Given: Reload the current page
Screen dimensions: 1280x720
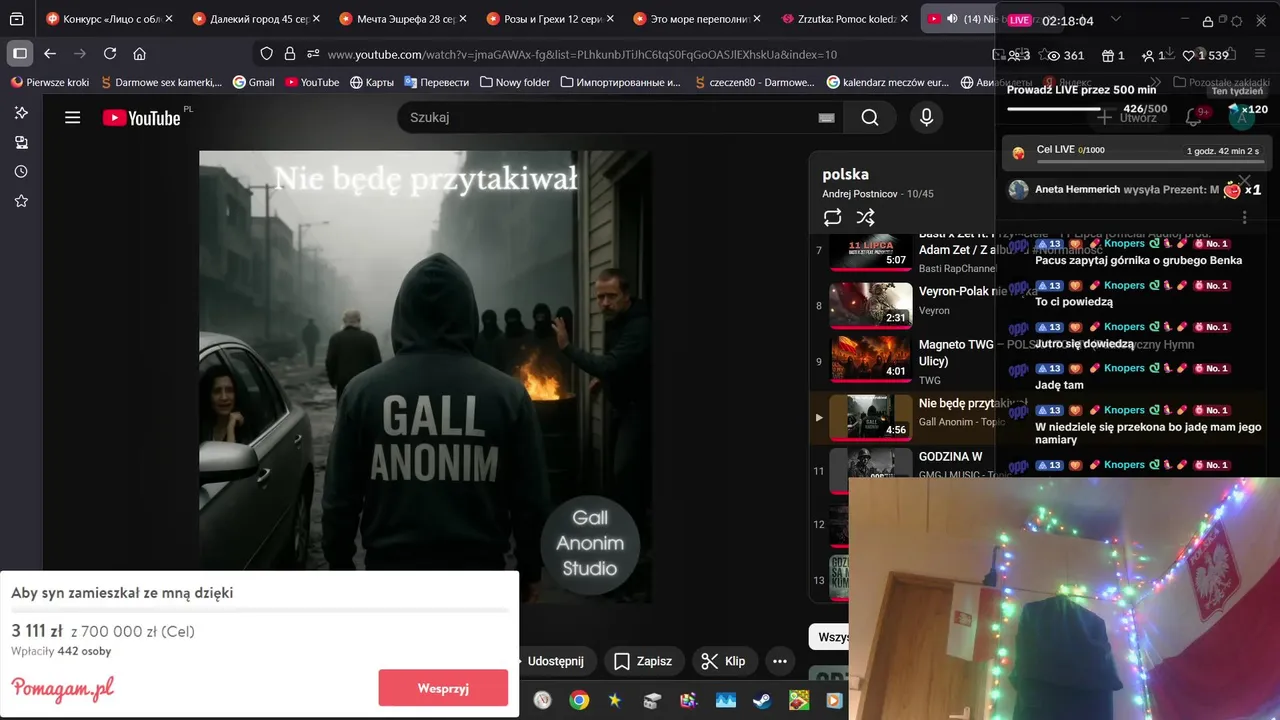Looking at the screenshot, I should point(110,54).
